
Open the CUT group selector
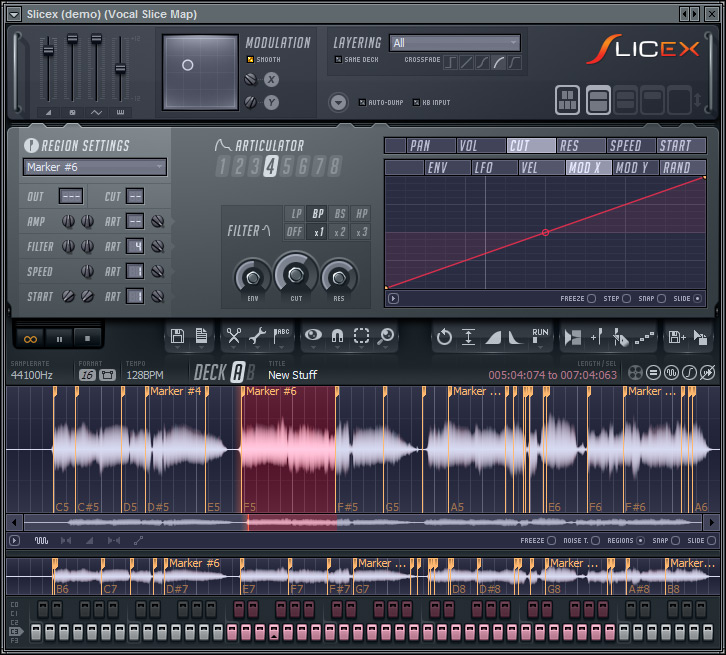(x=135, y=196)
